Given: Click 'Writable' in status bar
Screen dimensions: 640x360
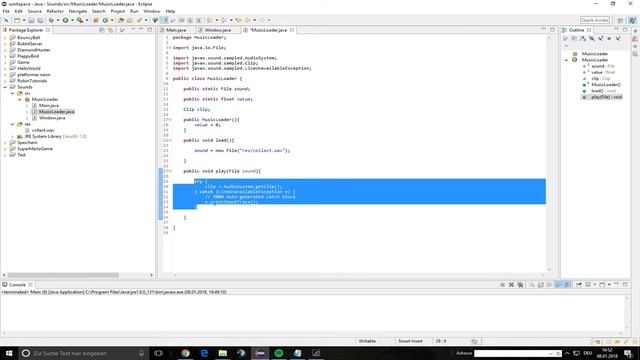Looking at the screenshot, I should 367,341.
